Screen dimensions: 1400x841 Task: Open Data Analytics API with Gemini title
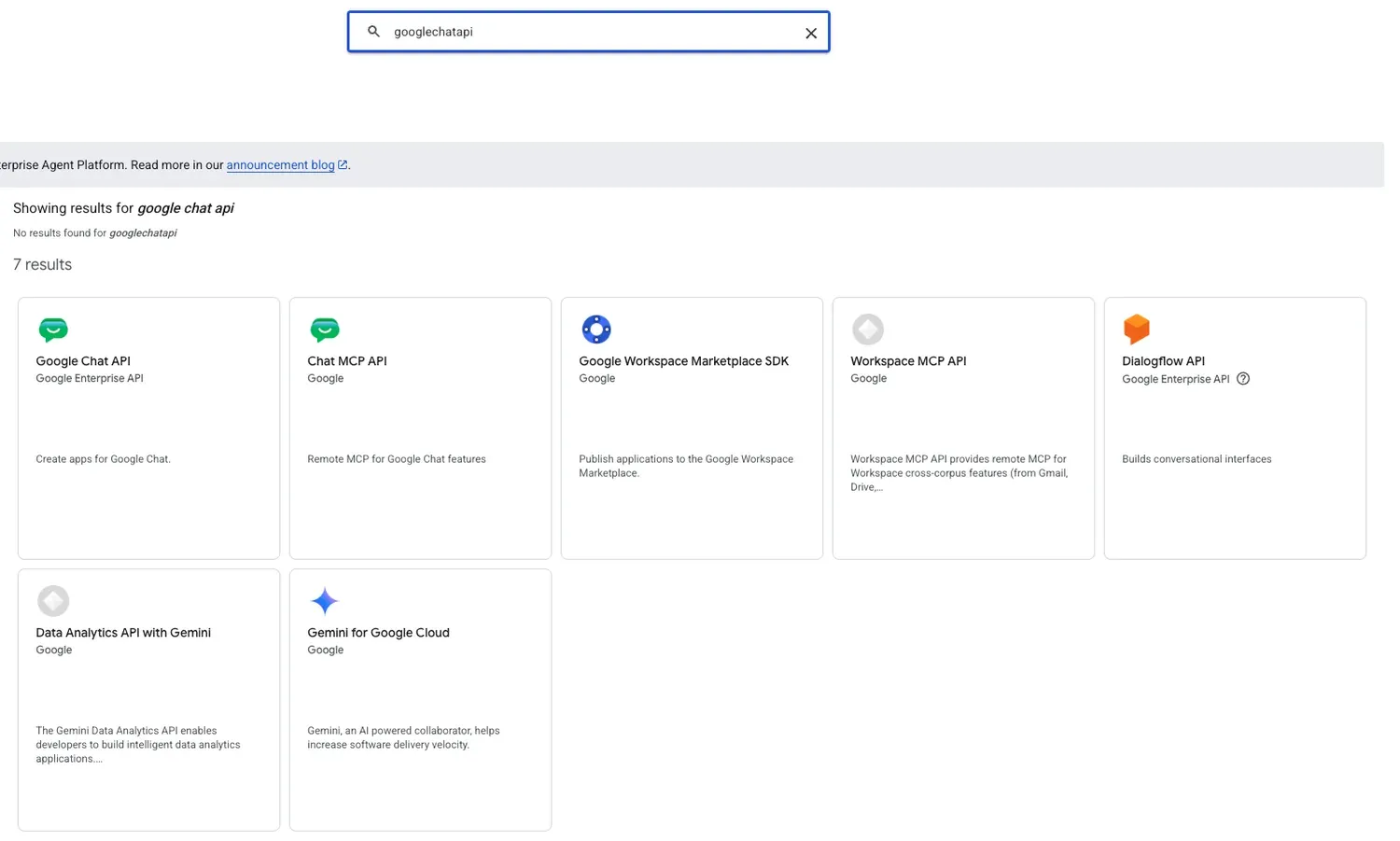tap(123, 633)
